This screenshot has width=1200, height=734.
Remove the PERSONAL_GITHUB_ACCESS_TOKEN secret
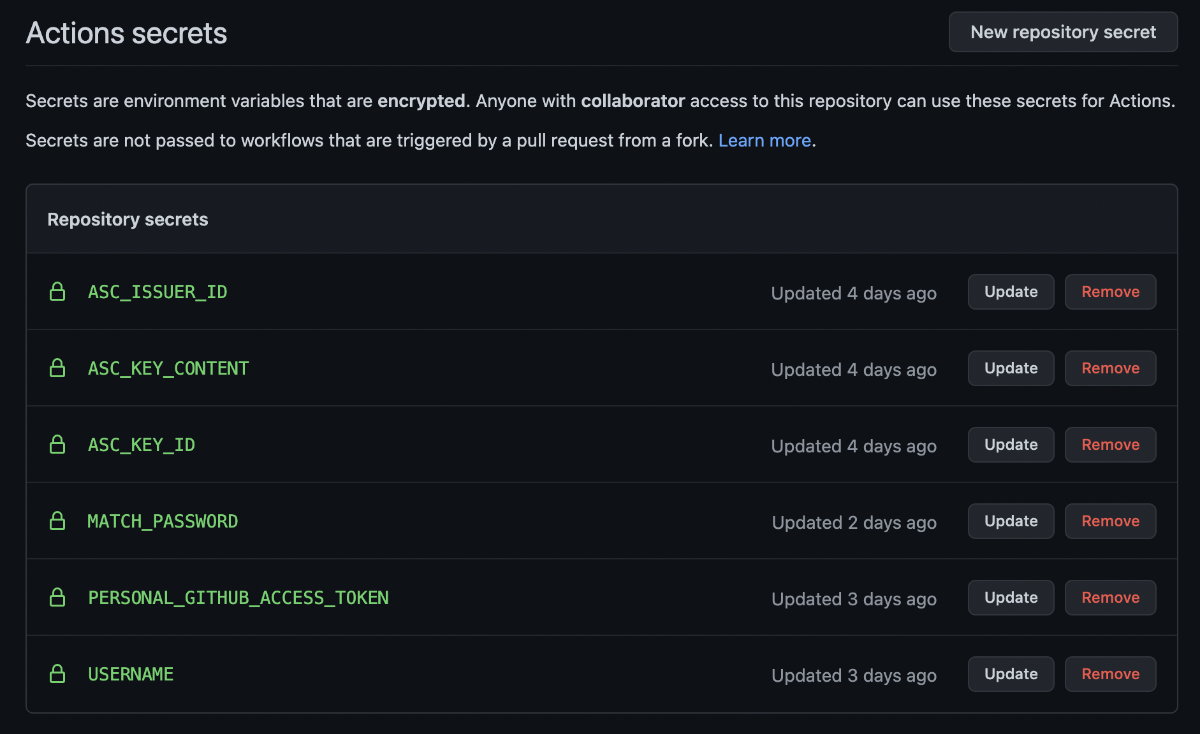tap(1110, 598)
